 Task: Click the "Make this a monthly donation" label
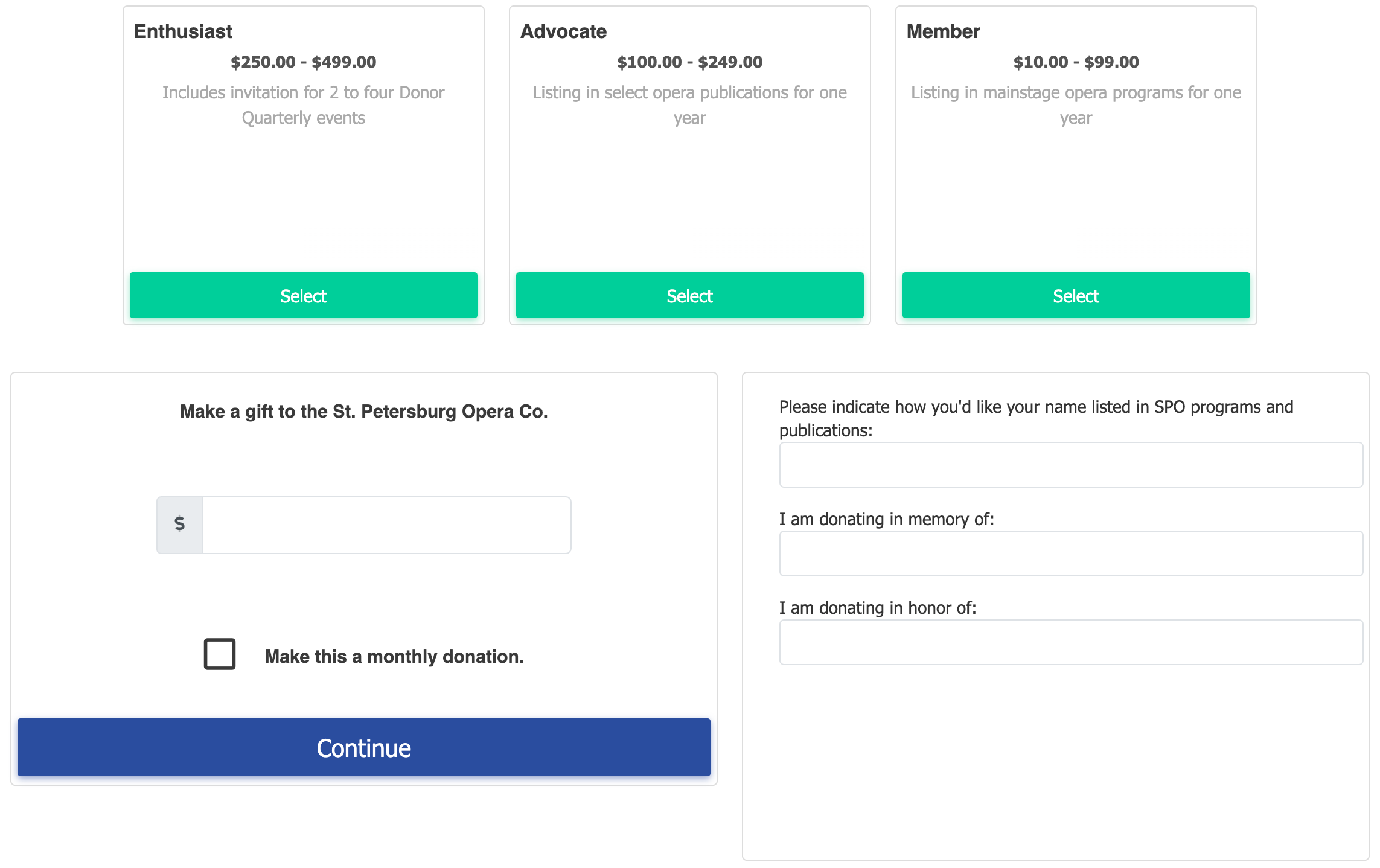click(x=394, y=657)
